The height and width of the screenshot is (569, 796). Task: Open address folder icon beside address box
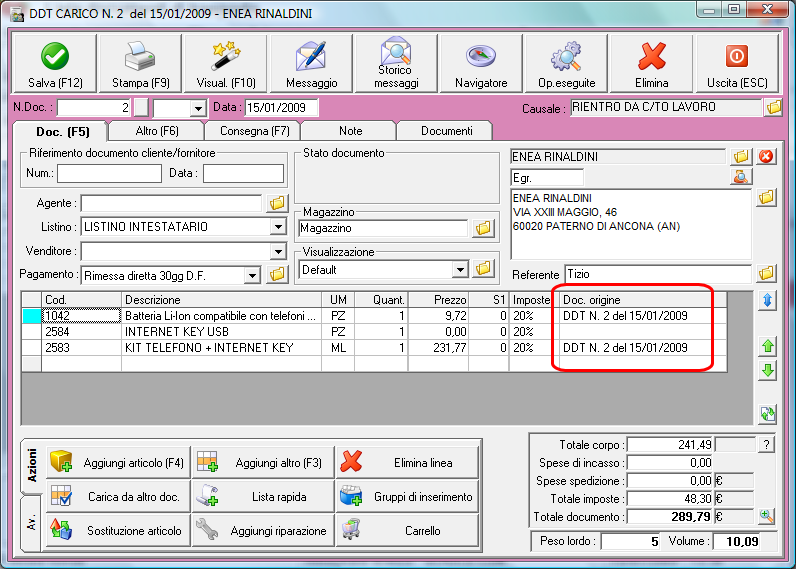767,197
